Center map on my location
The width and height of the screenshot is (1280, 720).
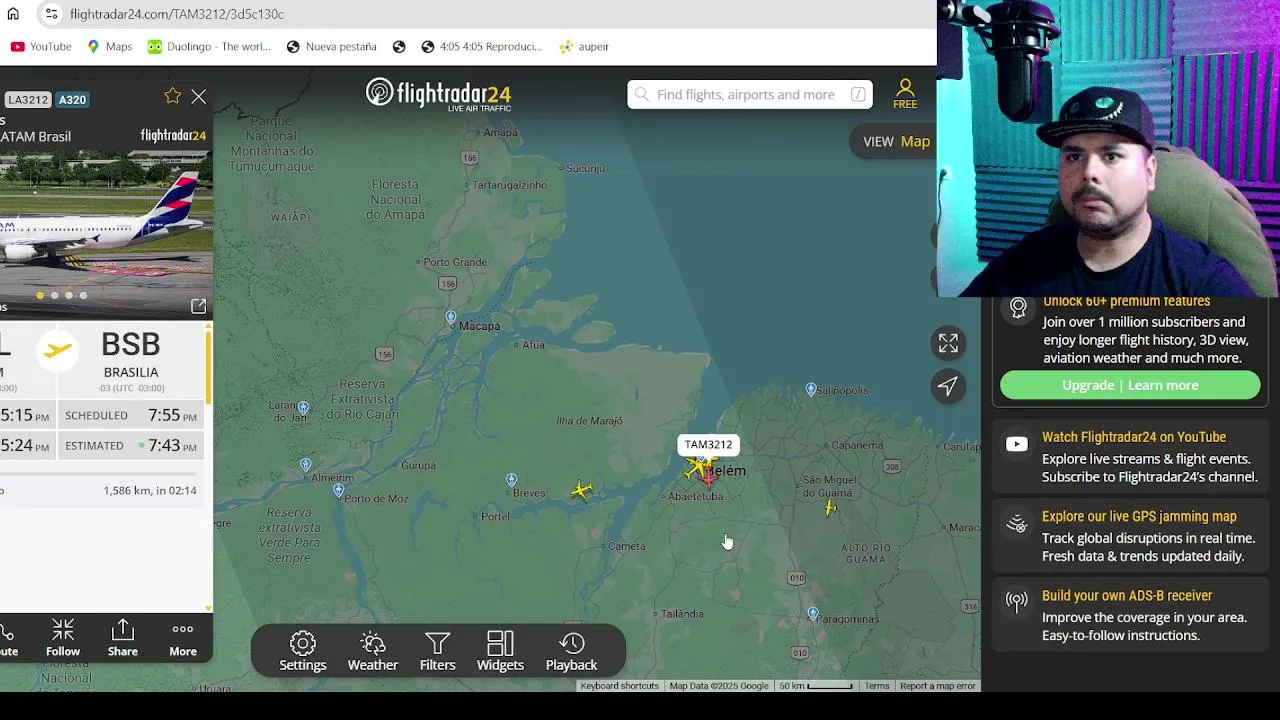tap(948, 386)
